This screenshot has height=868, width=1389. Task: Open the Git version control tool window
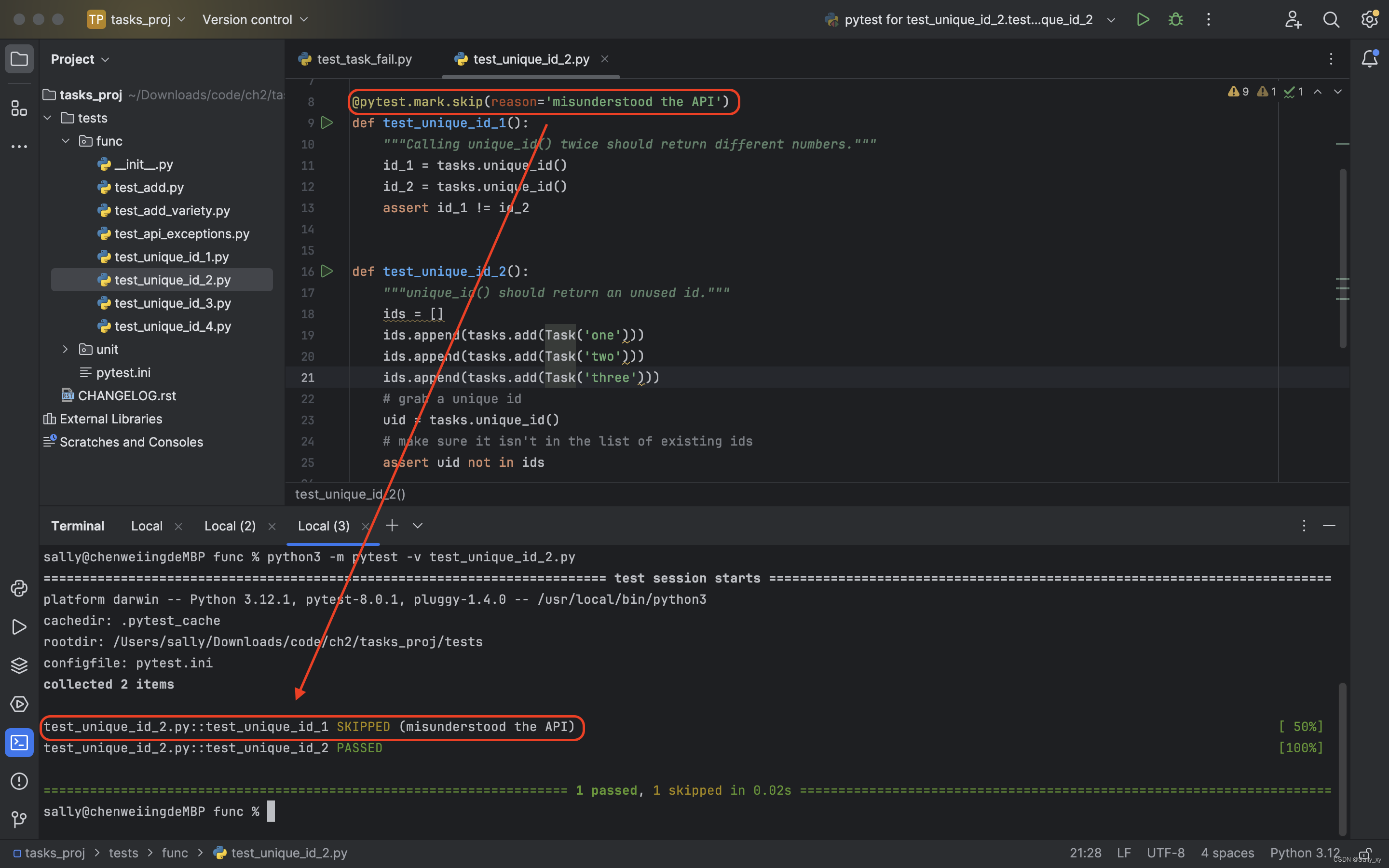pos(19,819)
